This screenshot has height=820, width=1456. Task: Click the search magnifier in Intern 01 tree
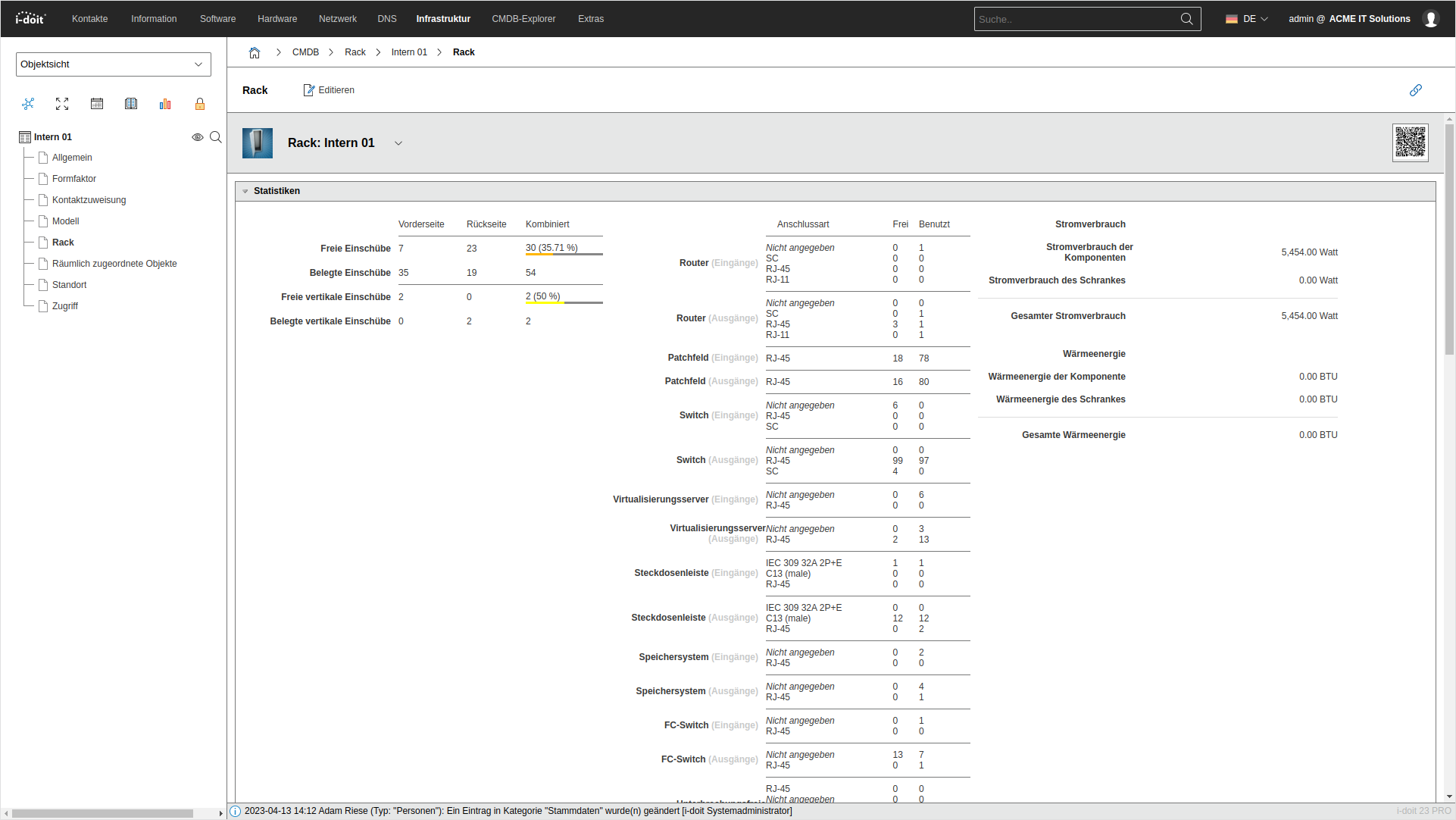click(x=216, y=137)
